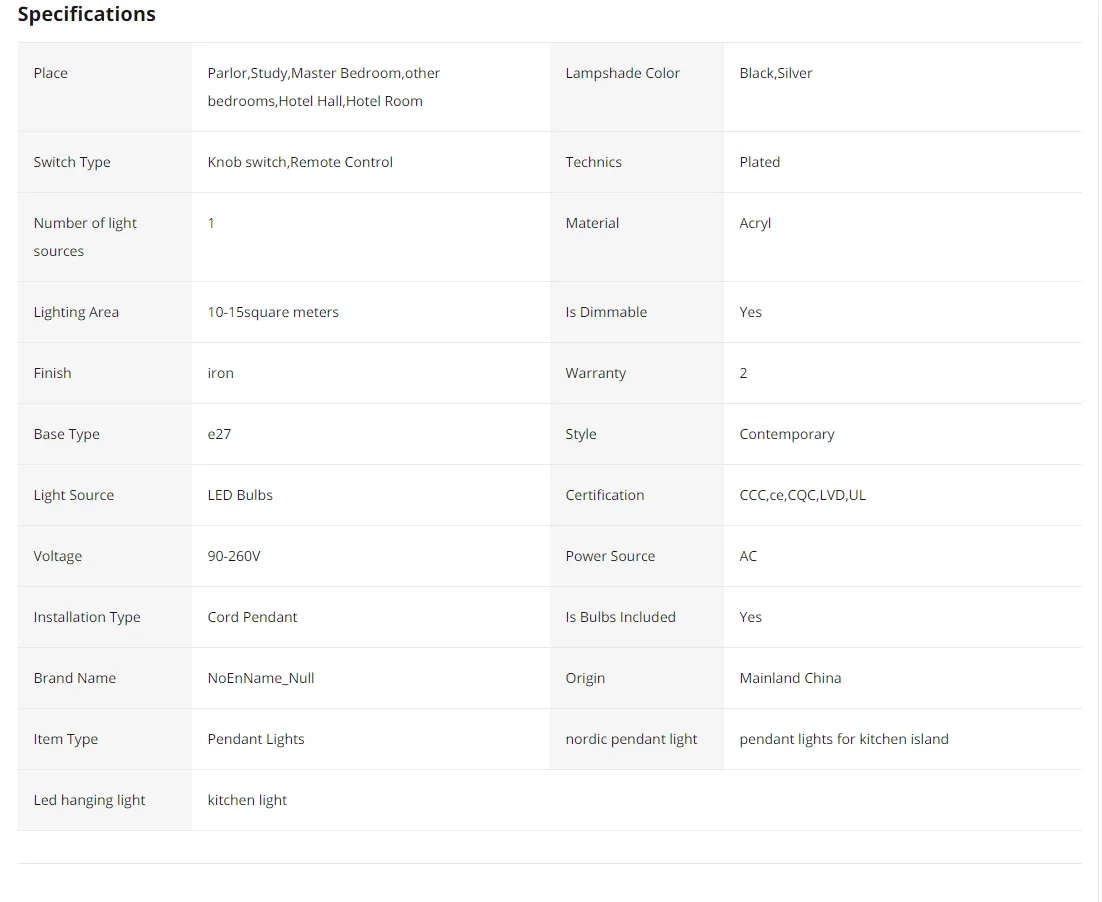Select the e27 base type value
1102x902 pixels.
tap(220, 434)
